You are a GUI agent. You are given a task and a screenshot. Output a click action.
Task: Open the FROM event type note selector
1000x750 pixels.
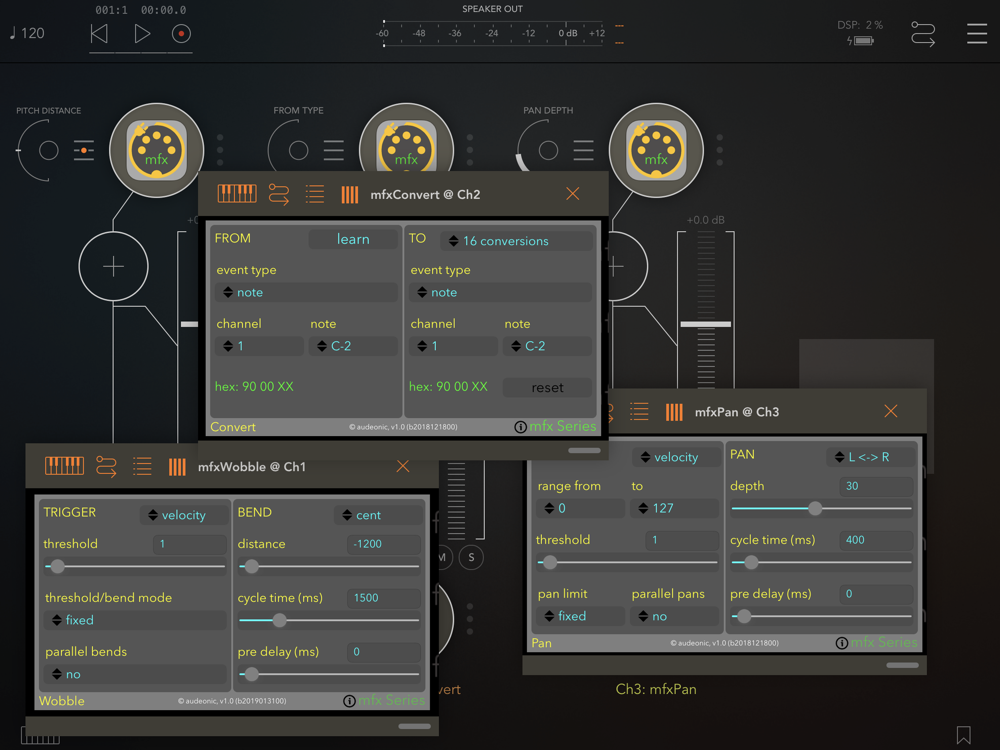306,293
